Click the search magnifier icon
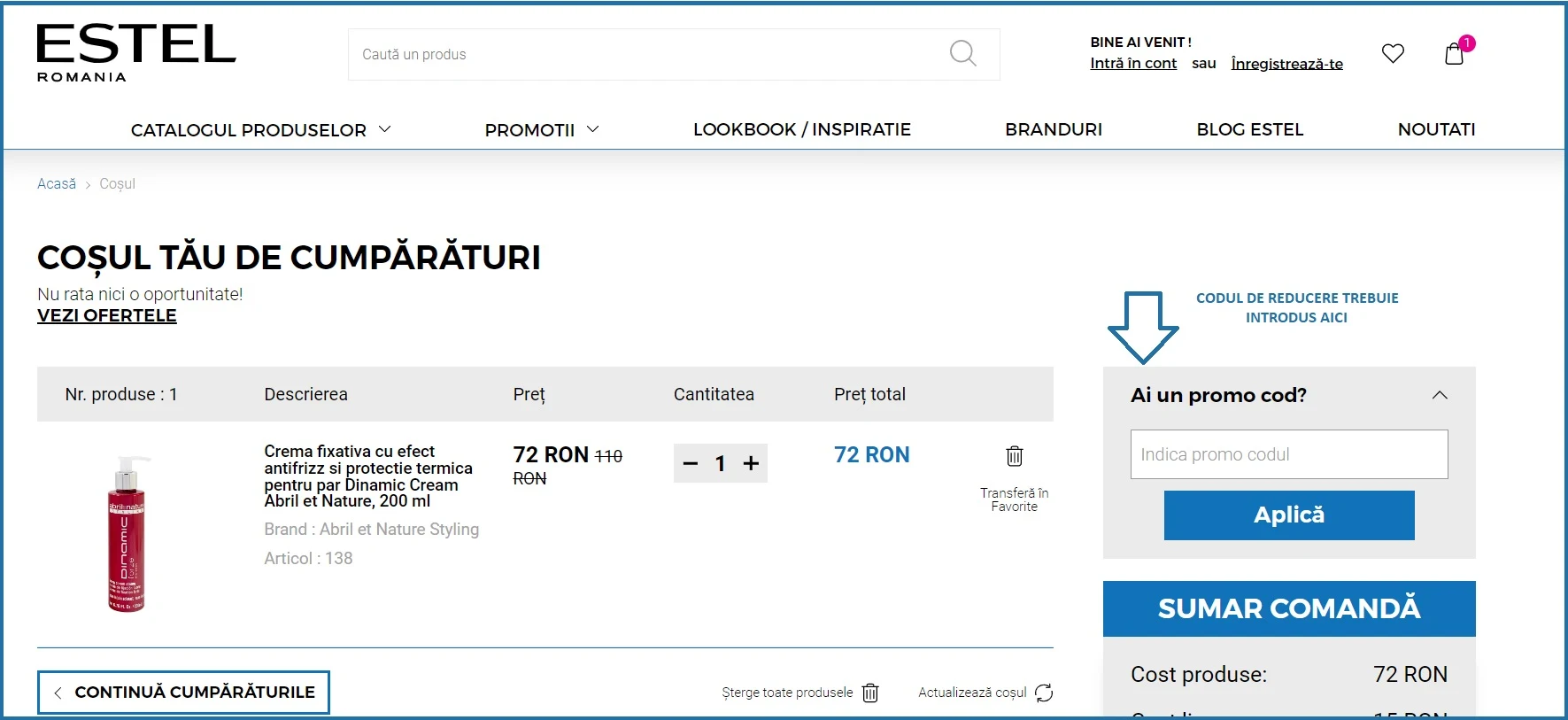 click(x=962, y=54)
